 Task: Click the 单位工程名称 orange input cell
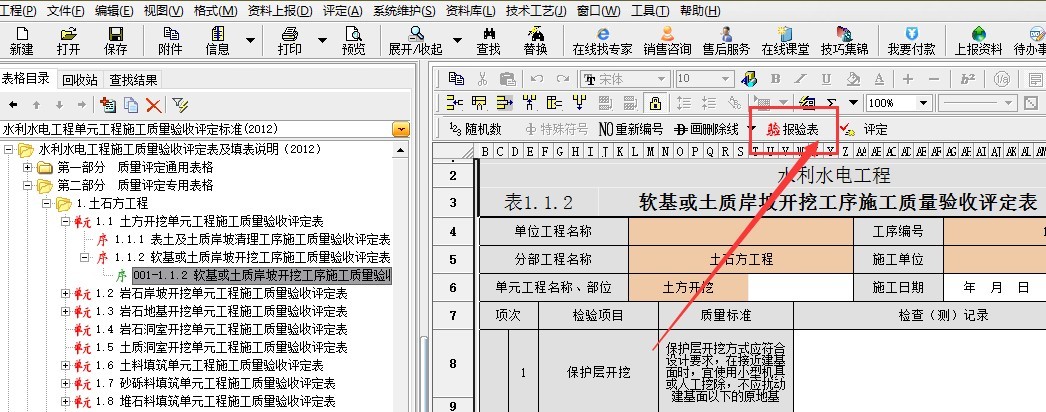click(x=741, y=232)
